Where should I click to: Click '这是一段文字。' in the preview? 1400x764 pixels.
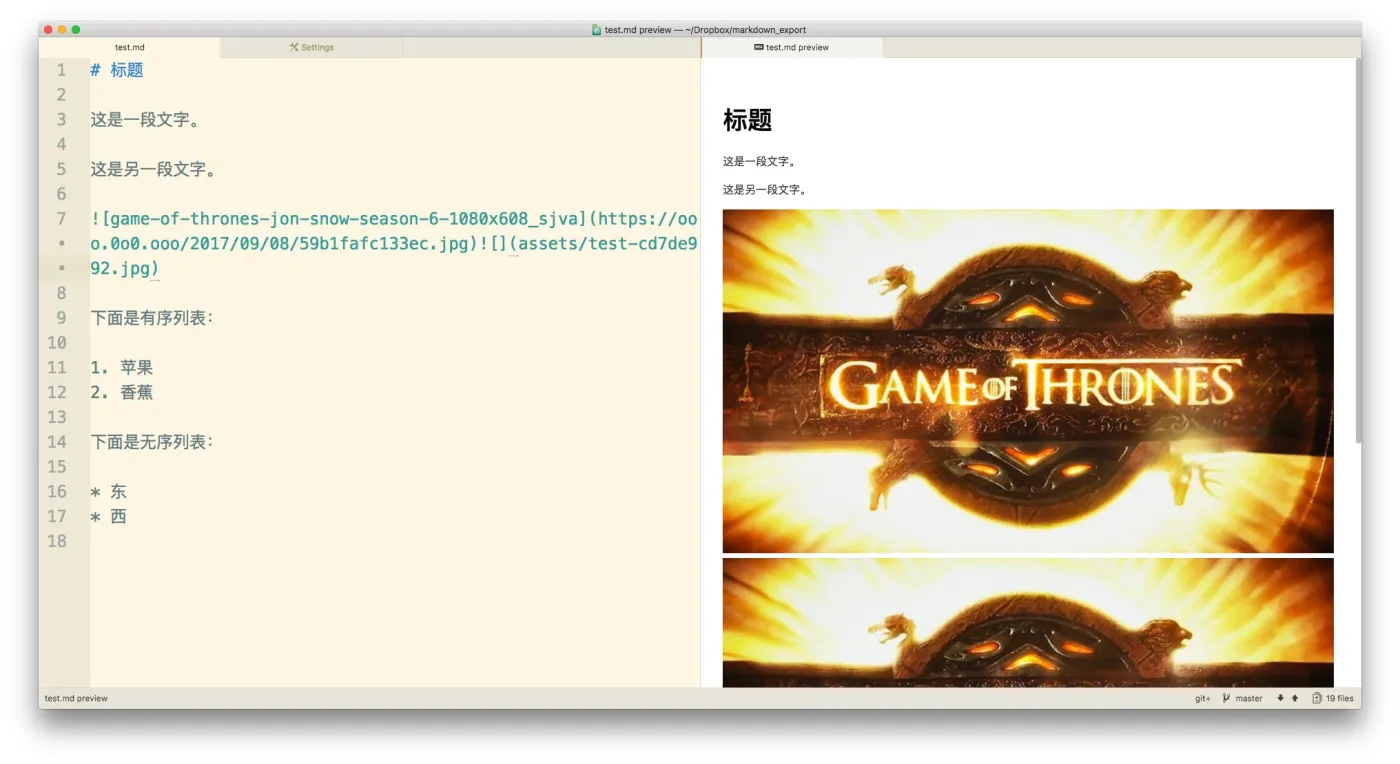click(759, 161)
